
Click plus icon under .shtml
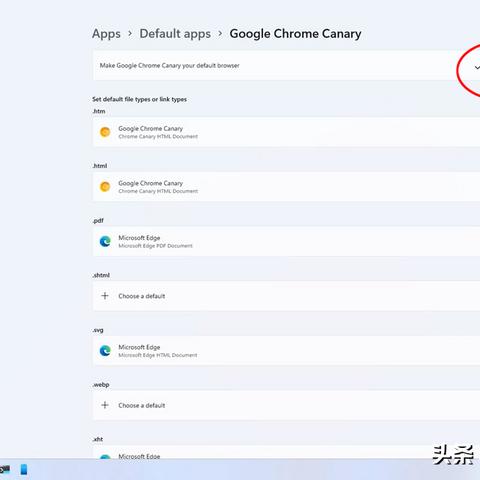tap(105, 296)
